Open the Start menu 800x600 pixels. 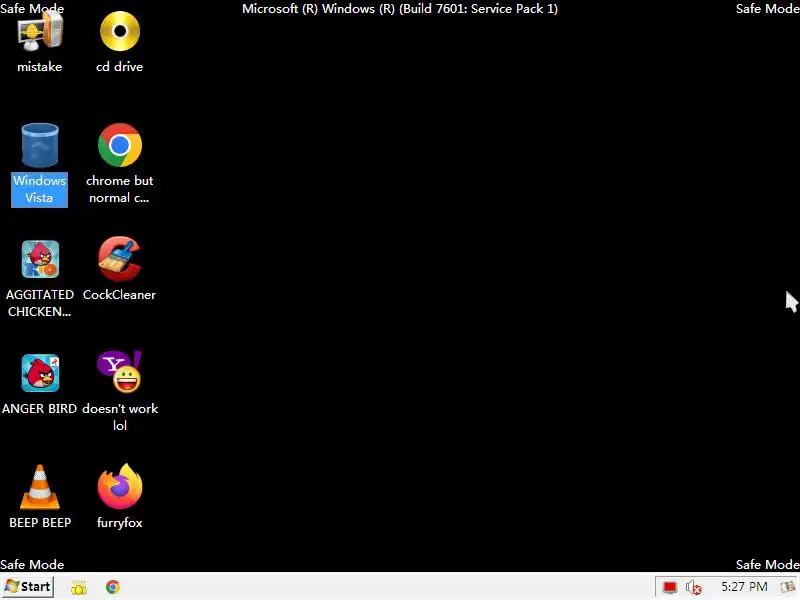(x=28, y=587)
